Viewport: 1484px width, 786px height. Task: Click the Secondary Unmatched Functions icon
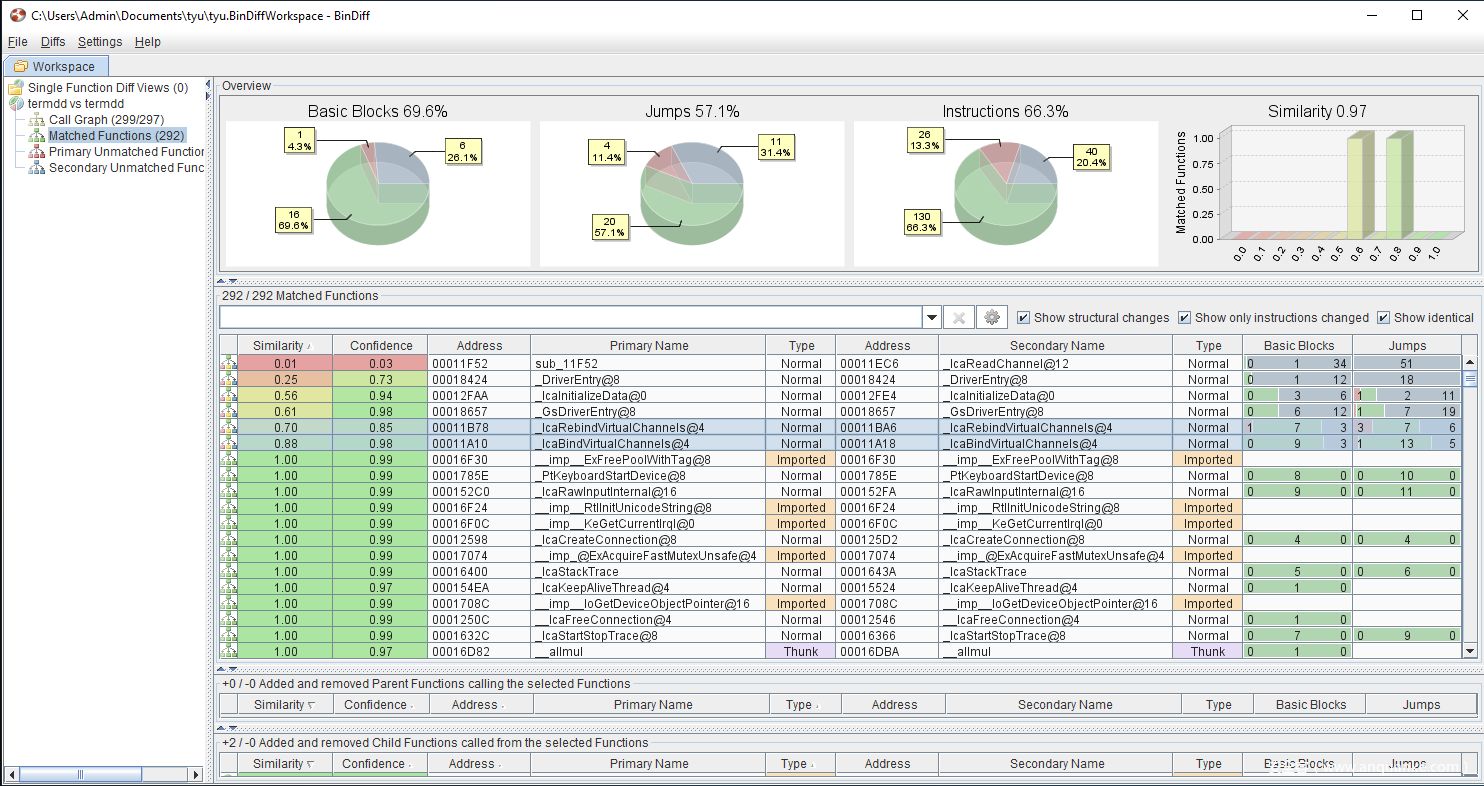coord(37,168)
